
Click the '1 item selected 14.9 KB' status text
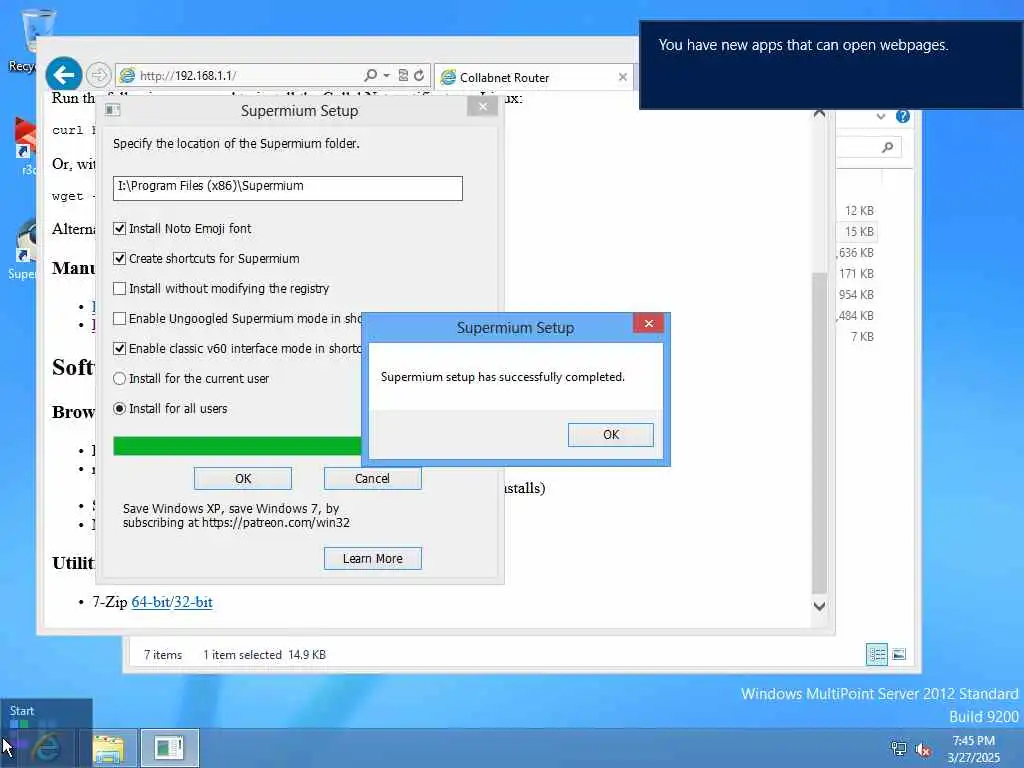[264, 655]
